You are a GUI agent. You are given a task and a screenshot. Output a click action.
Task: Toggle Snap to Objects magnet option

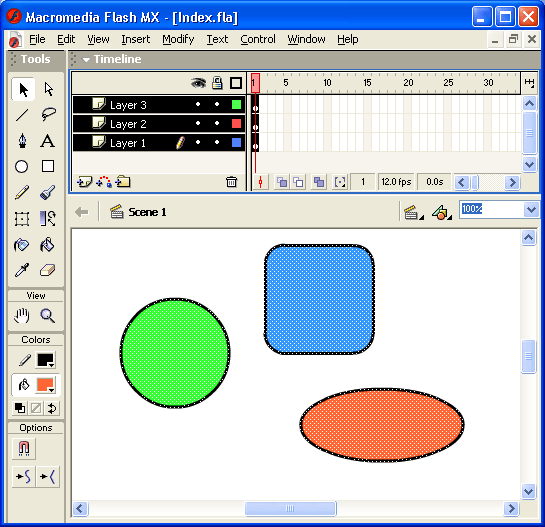click(x=24, y=448)
